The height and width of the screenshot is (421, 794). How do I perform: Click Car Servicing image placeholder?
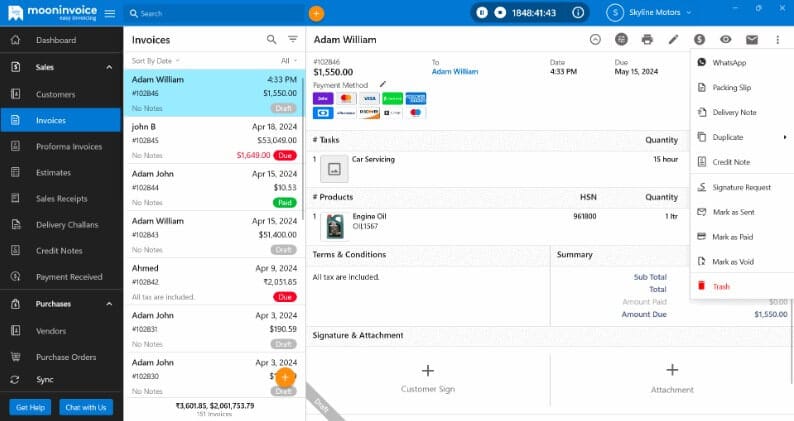click(334, 169)
